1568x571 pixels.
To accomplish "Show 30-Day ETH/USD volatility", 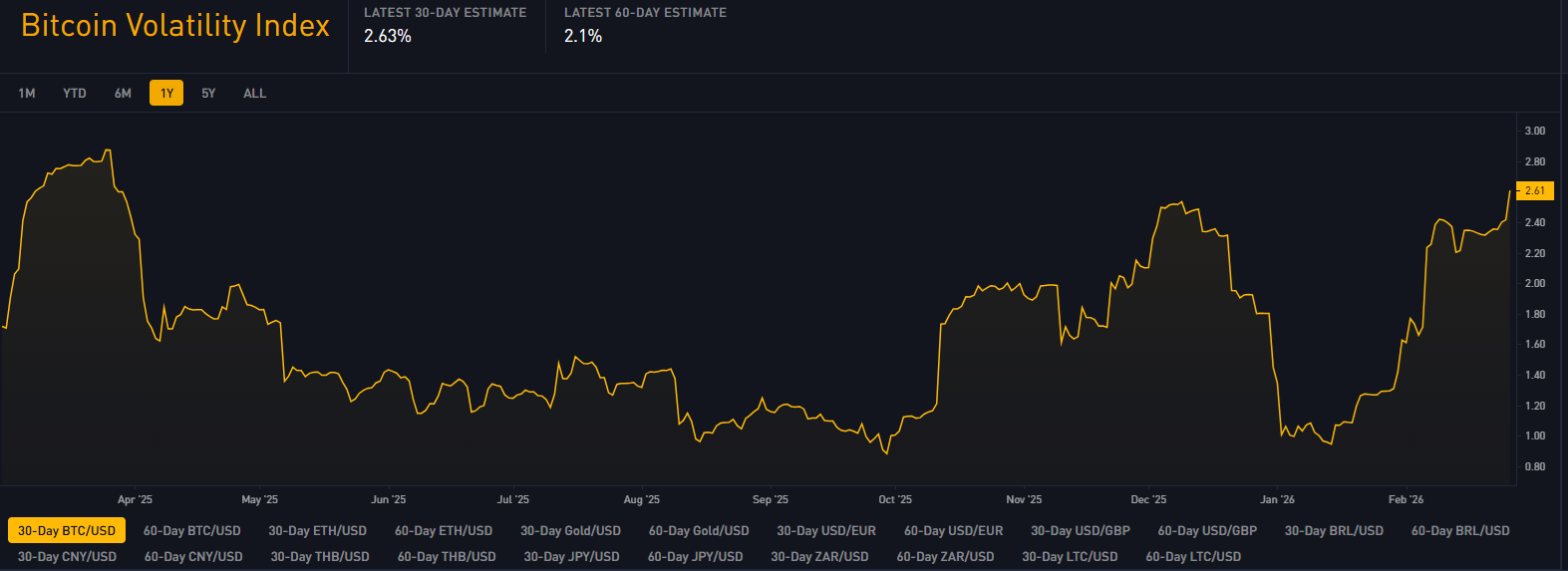I will (317, 531).
